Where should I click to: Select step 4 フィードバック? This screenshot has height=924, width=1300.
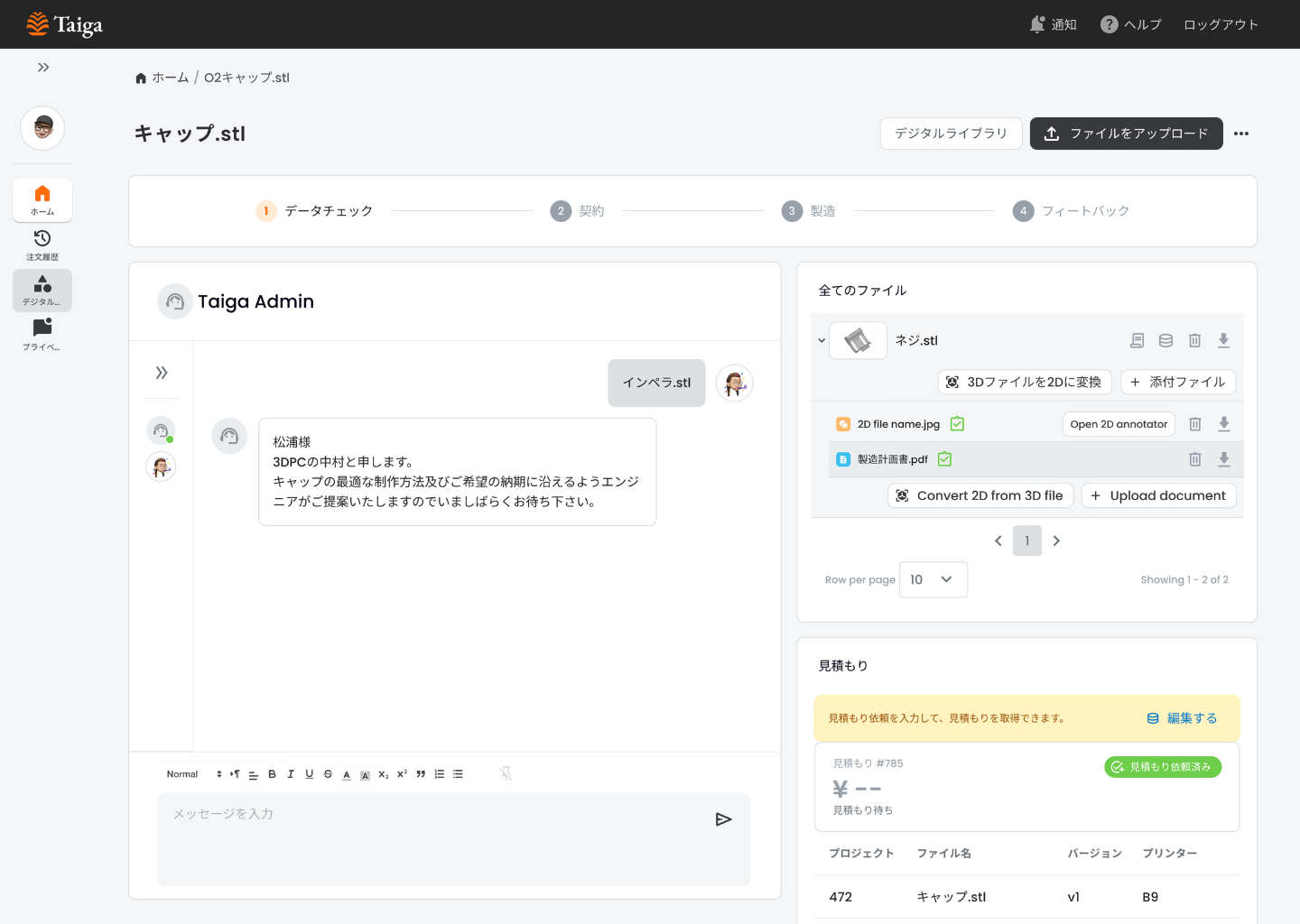click(x=1071, y=211)
